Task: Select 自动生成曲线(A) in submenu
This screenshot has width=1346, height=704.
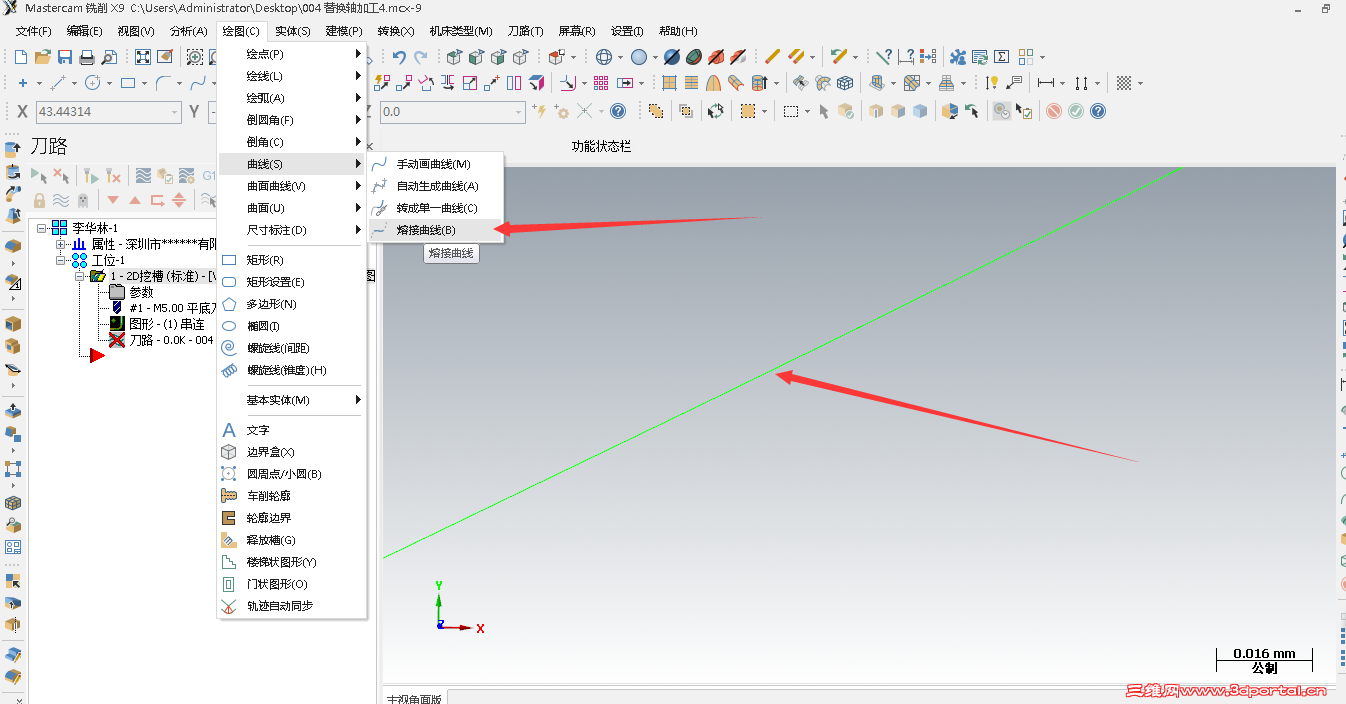Action: point(436,186)
